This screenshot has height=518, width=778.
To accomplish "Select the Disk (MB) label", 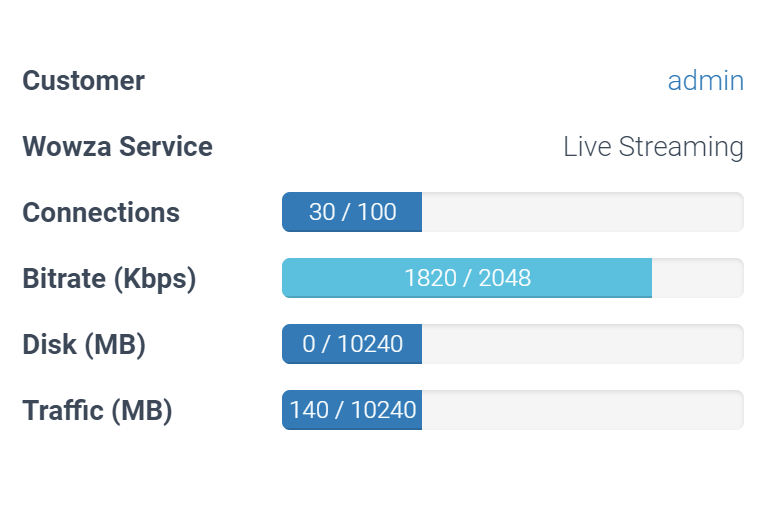I will coord(84,345).
